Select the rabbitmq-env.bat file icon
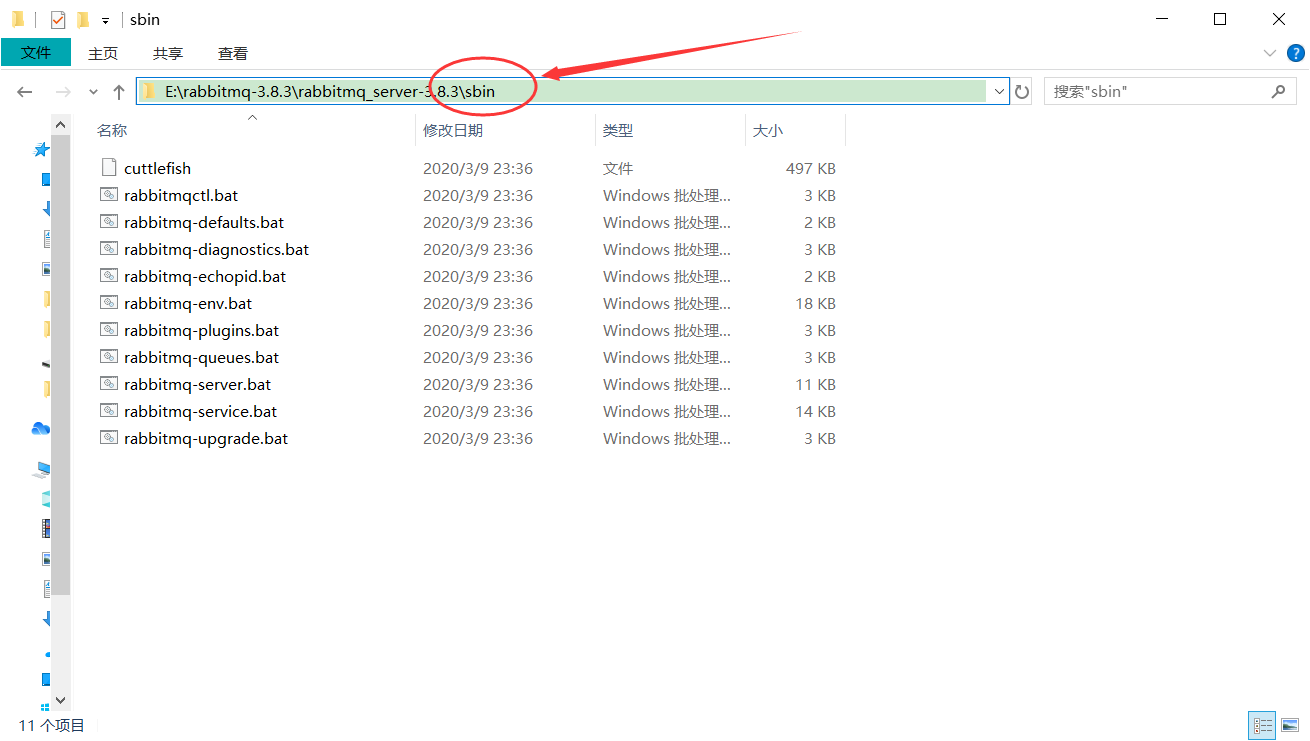Viewport: 1310px width, 741px height. 109,303
